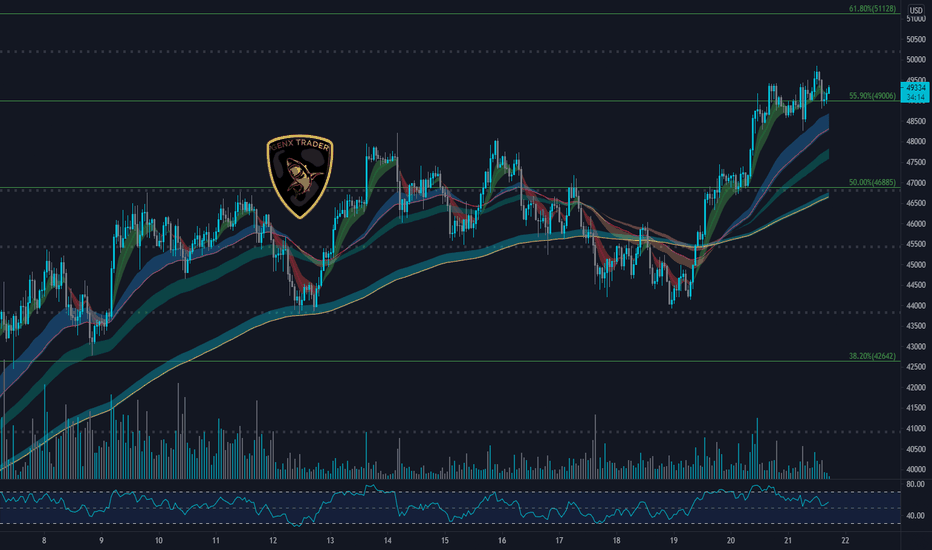932x550 pixels.
Task: Click the 40500 price axis label
Action: [916, 450]
